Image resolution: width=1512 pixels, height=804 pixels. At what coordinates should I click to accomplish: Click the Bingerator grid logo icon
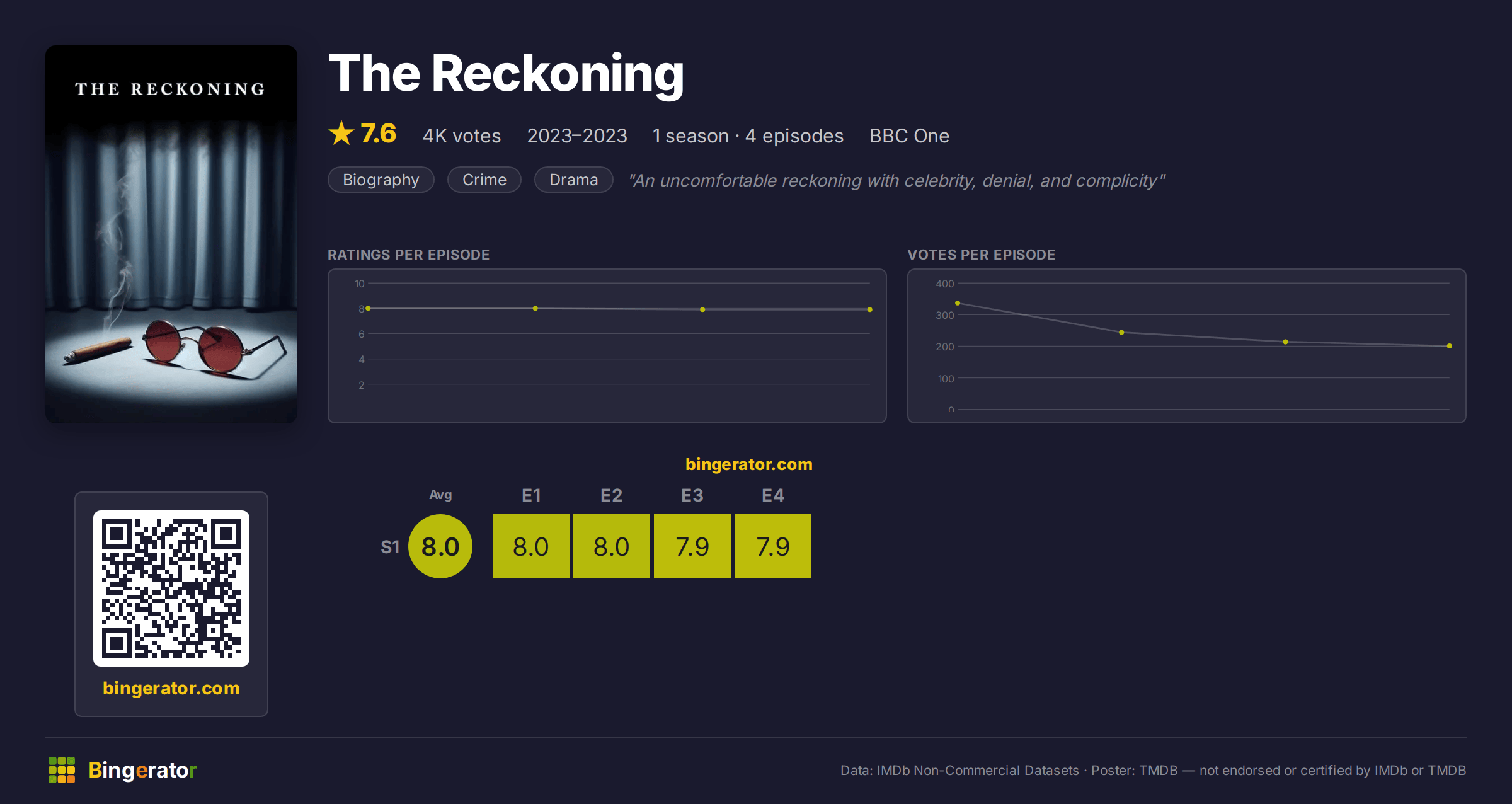62,770
